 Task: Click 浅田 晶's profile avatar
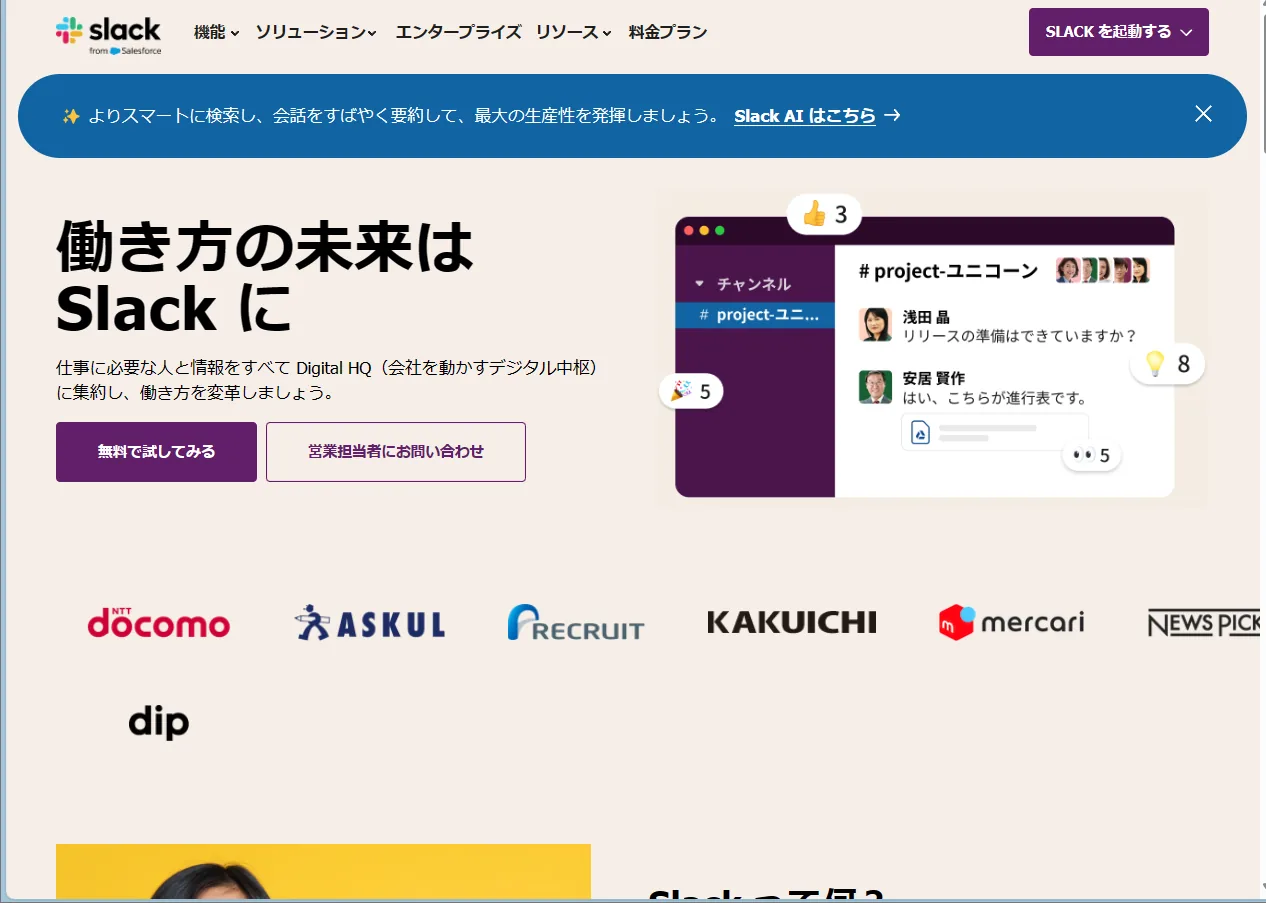[875, 325]
